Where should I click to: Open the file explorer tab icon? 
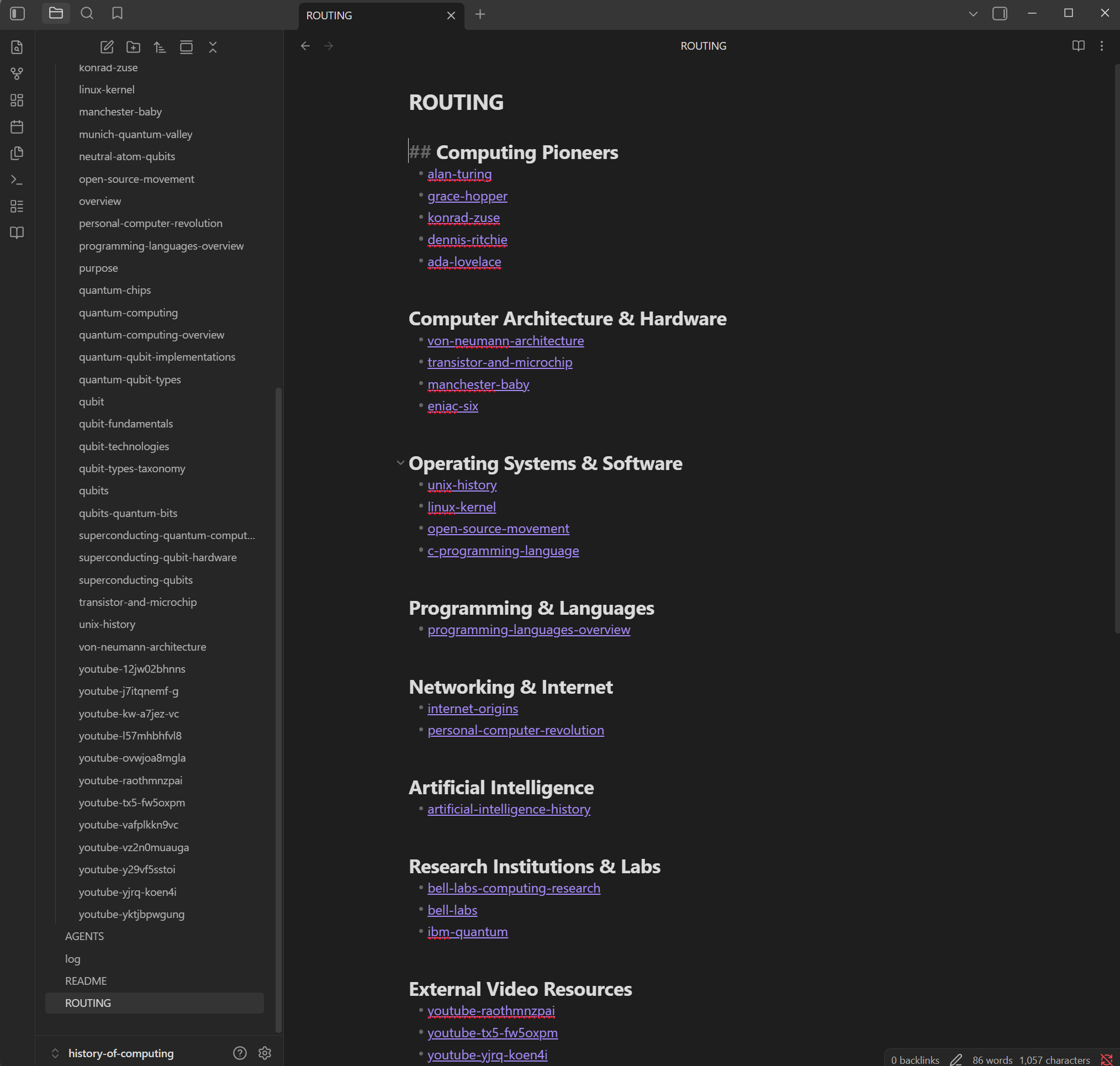coord(56,13)
